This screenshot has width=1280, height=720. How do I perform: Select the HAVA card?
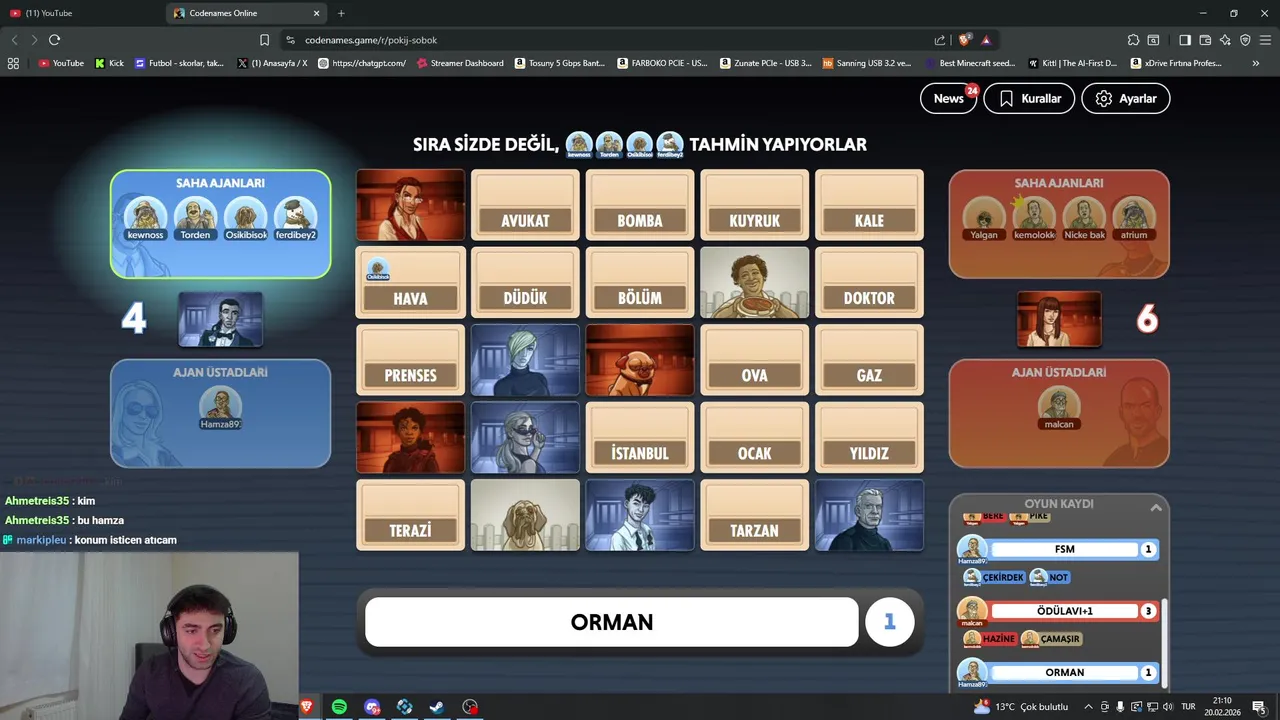click(x=410, y=283)
